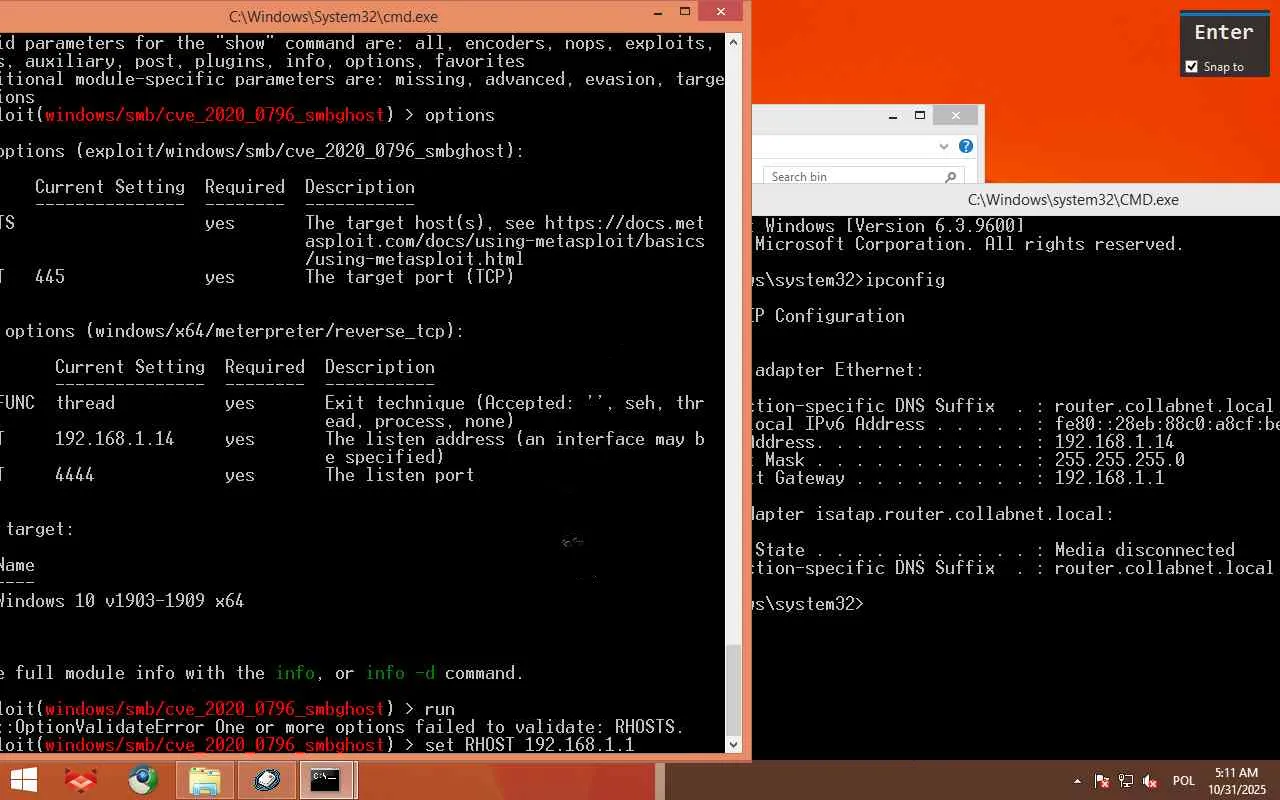This screenshot has height=800, width=1280.
Task: Click the cmd.exe vertical scrollbar thumb
Action: pos(734,690)
